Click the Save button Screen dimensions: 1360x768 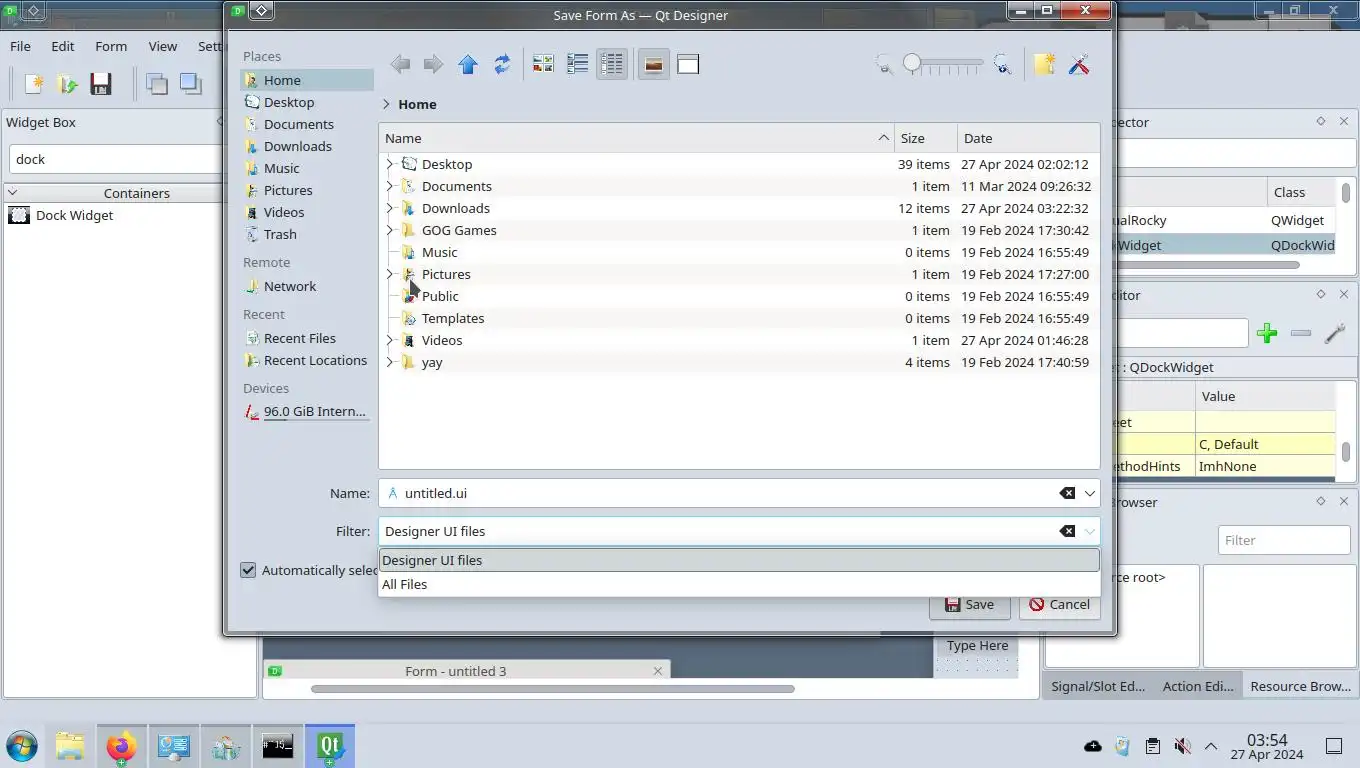click(x=969, y=604)
